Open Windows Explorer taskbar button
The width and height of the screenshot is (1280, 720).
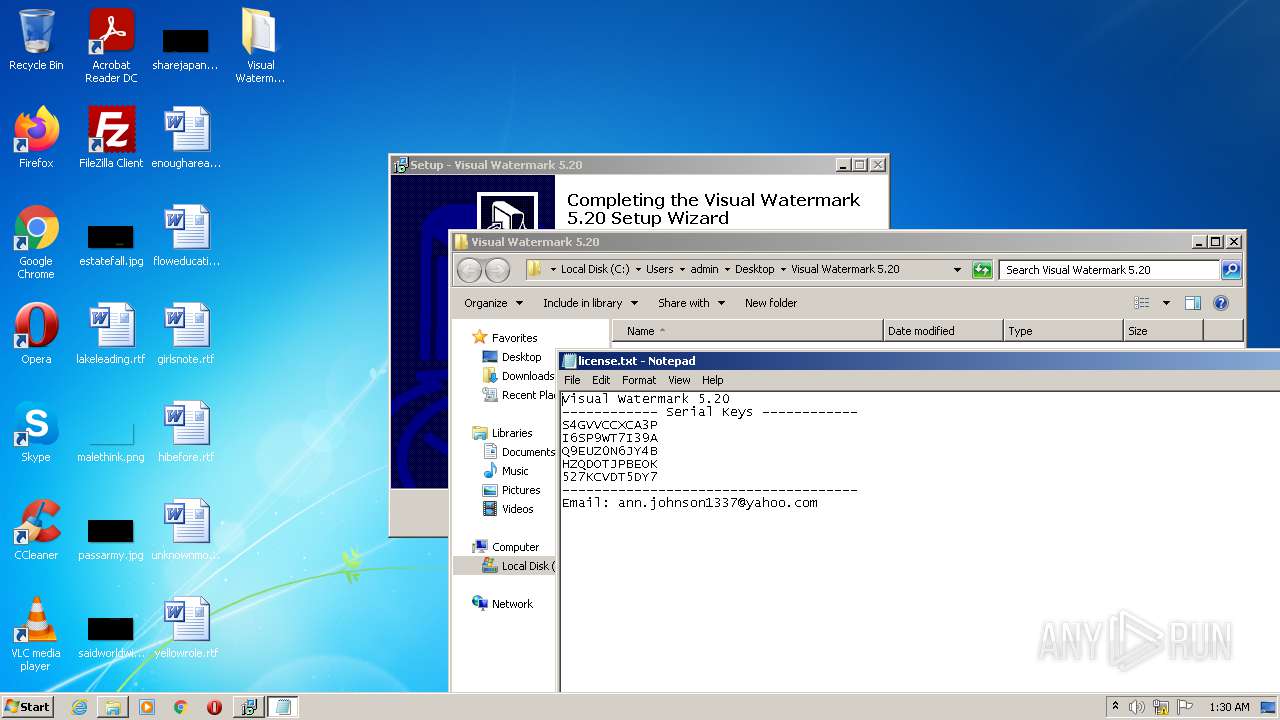click(x=113, y=707)
